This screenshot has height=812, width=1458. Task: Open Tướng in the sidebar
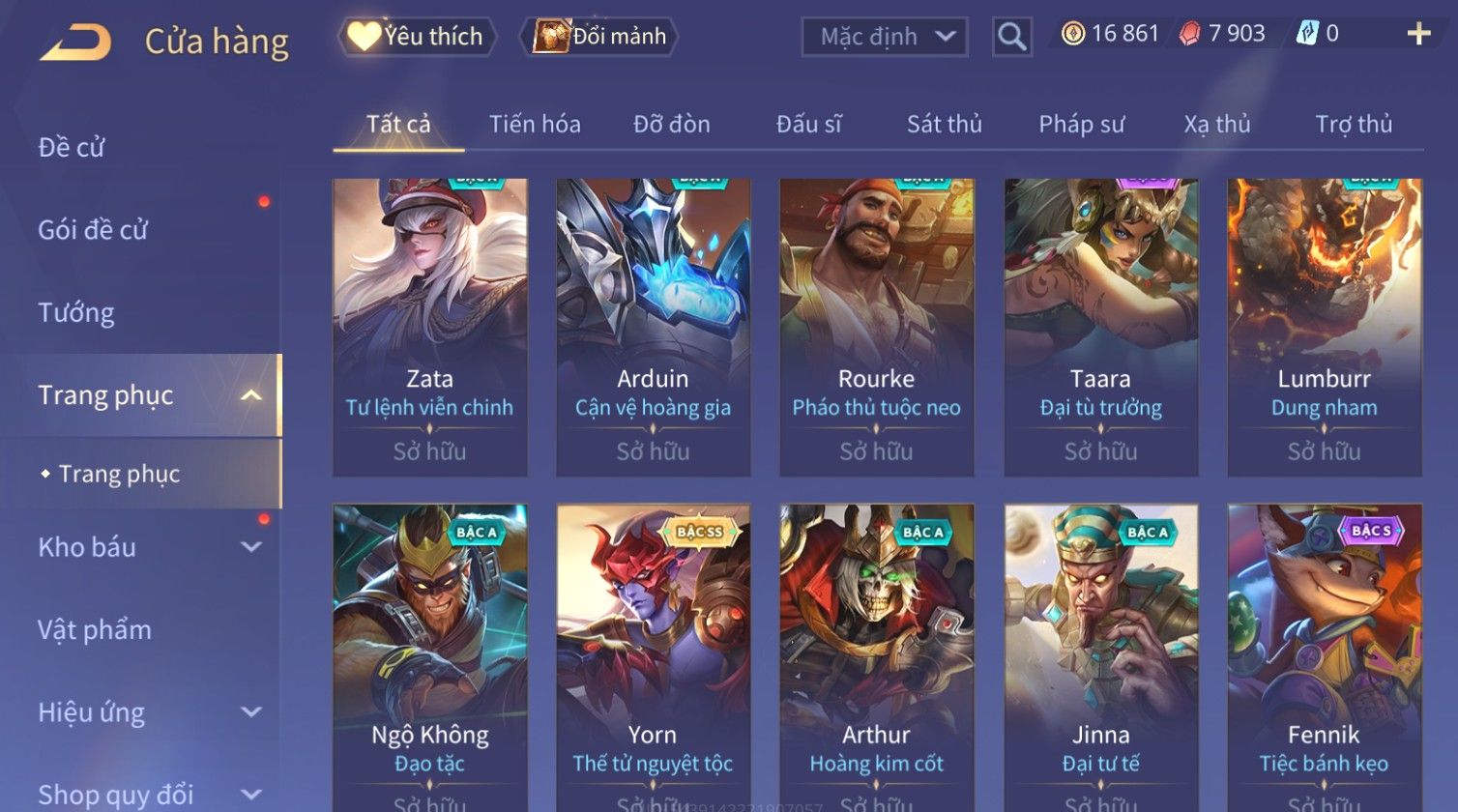coord(76,313)
